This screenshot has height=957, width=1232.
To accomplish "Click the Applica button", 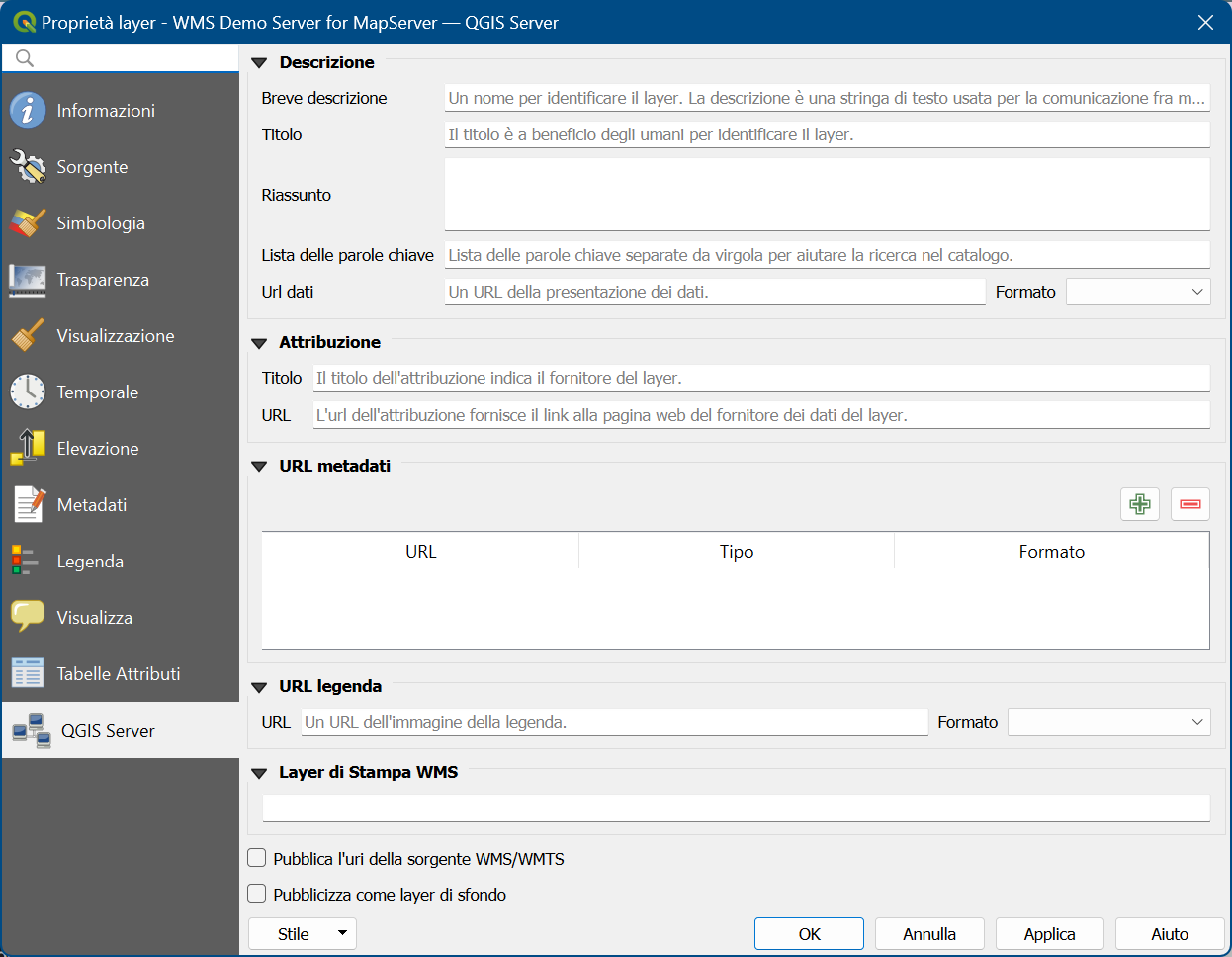I will click(1050, 934).
